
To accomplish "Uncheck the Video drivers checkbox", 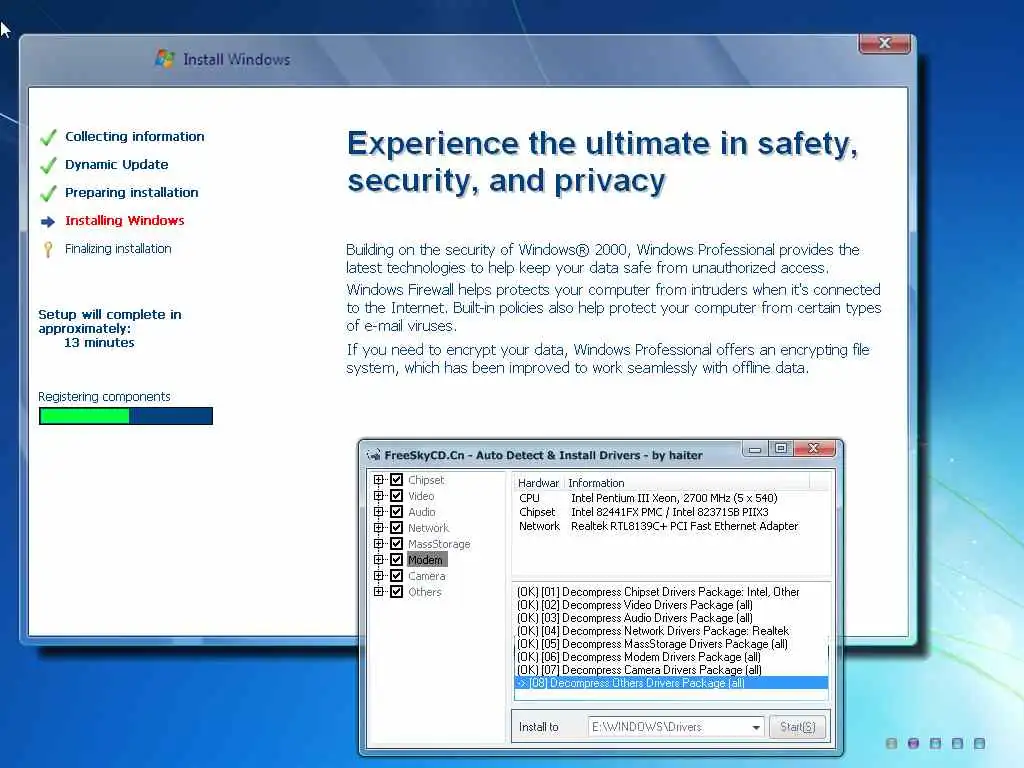I will click(x=396, y=496).
